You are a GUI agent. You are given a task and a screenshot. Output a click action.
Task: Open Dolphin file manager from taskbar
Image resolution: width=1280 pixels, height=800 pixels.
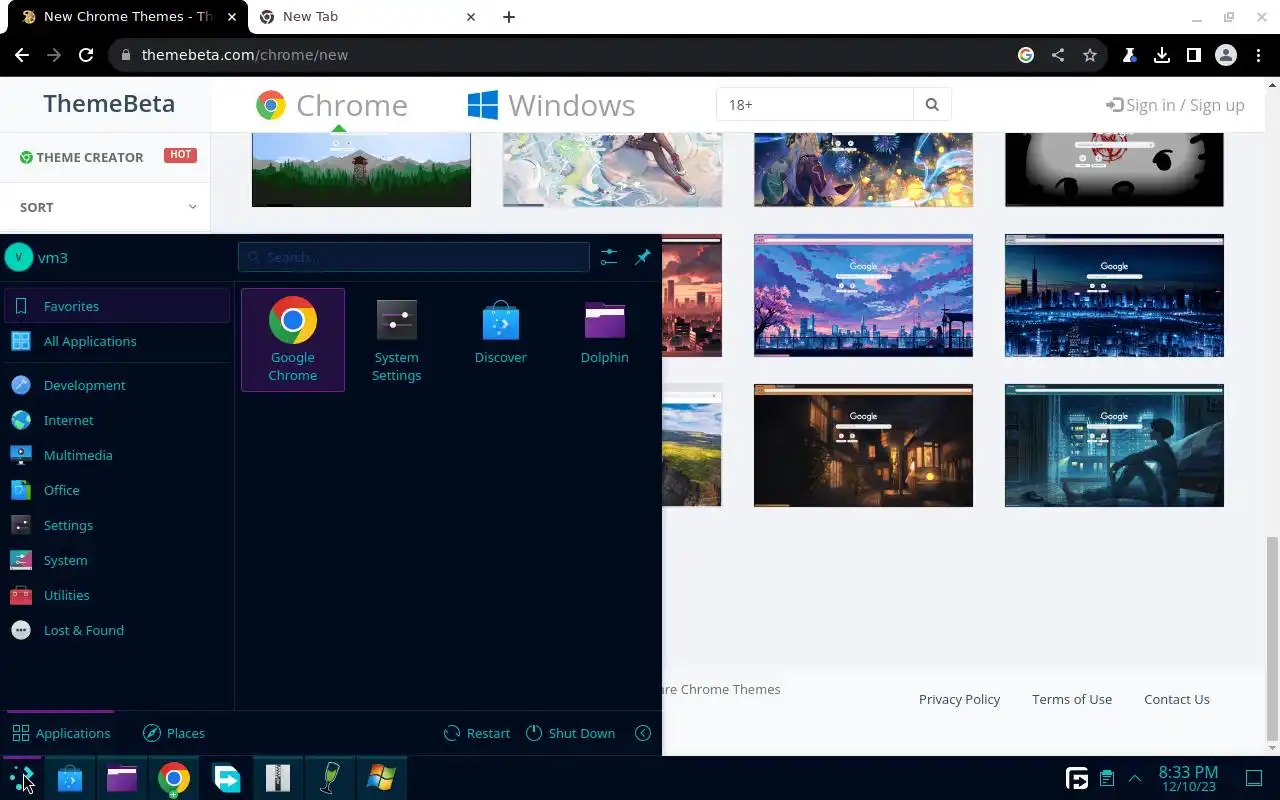(122, 778)
